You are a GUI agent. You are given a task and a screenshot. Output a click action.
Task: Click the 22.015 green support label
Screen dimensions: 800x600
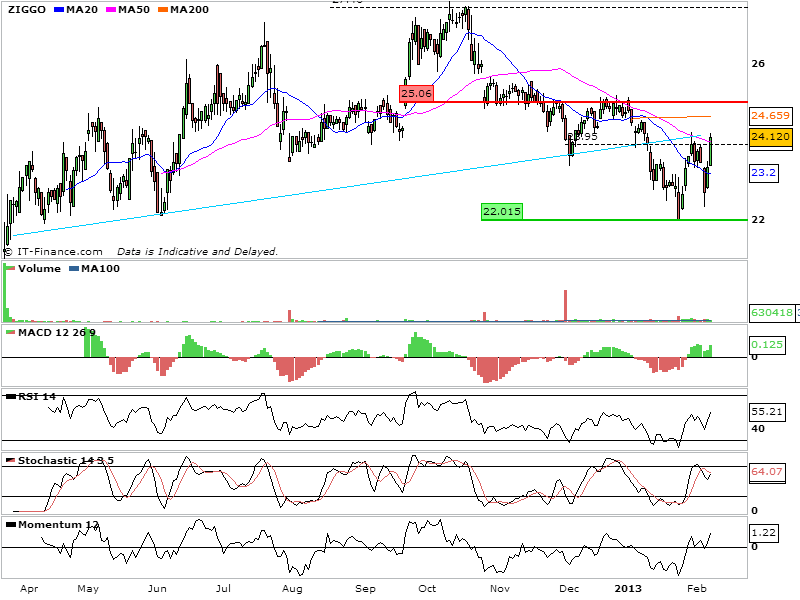[x=502, y=211]
